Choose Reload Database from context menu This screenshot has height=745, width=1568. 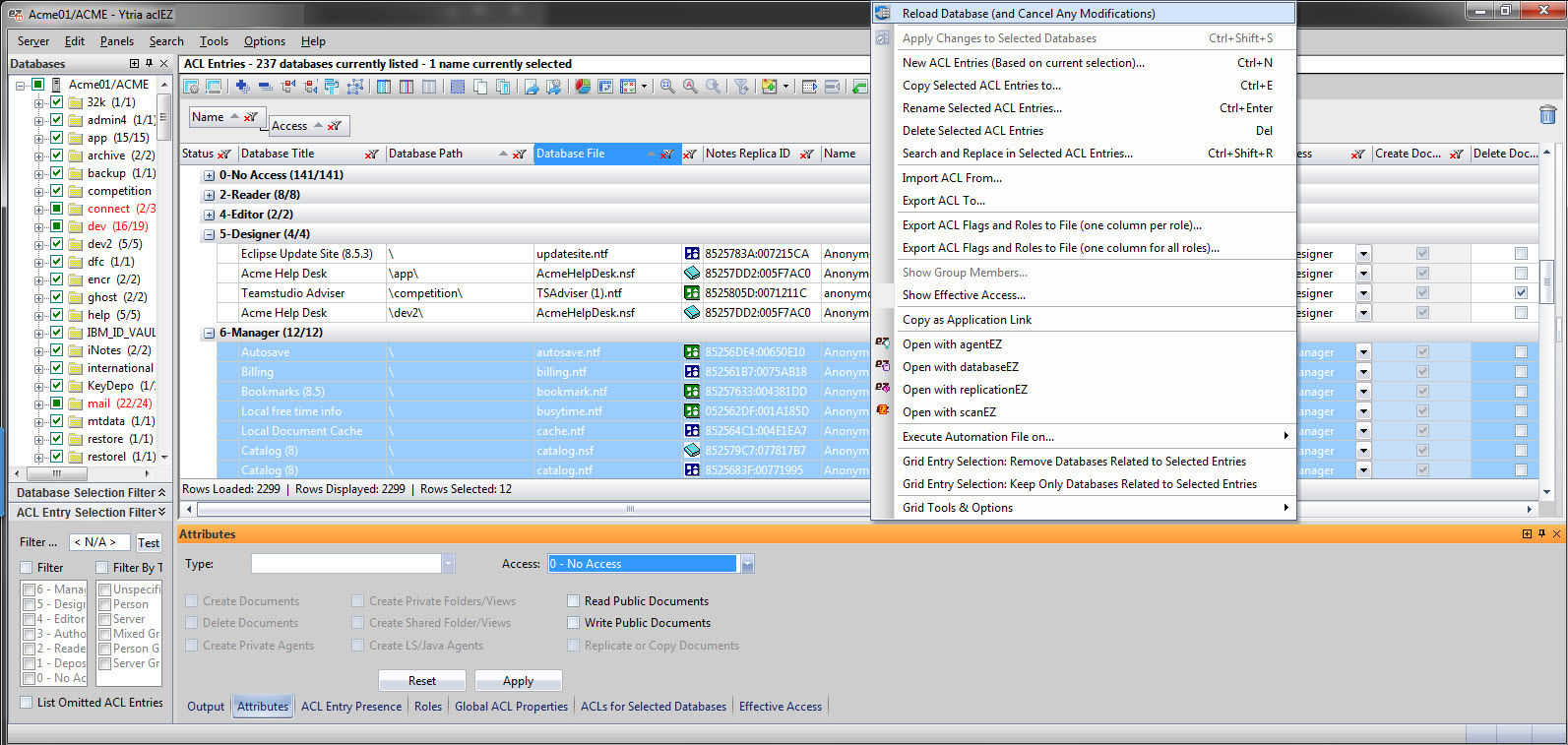tap(1084, 13)
